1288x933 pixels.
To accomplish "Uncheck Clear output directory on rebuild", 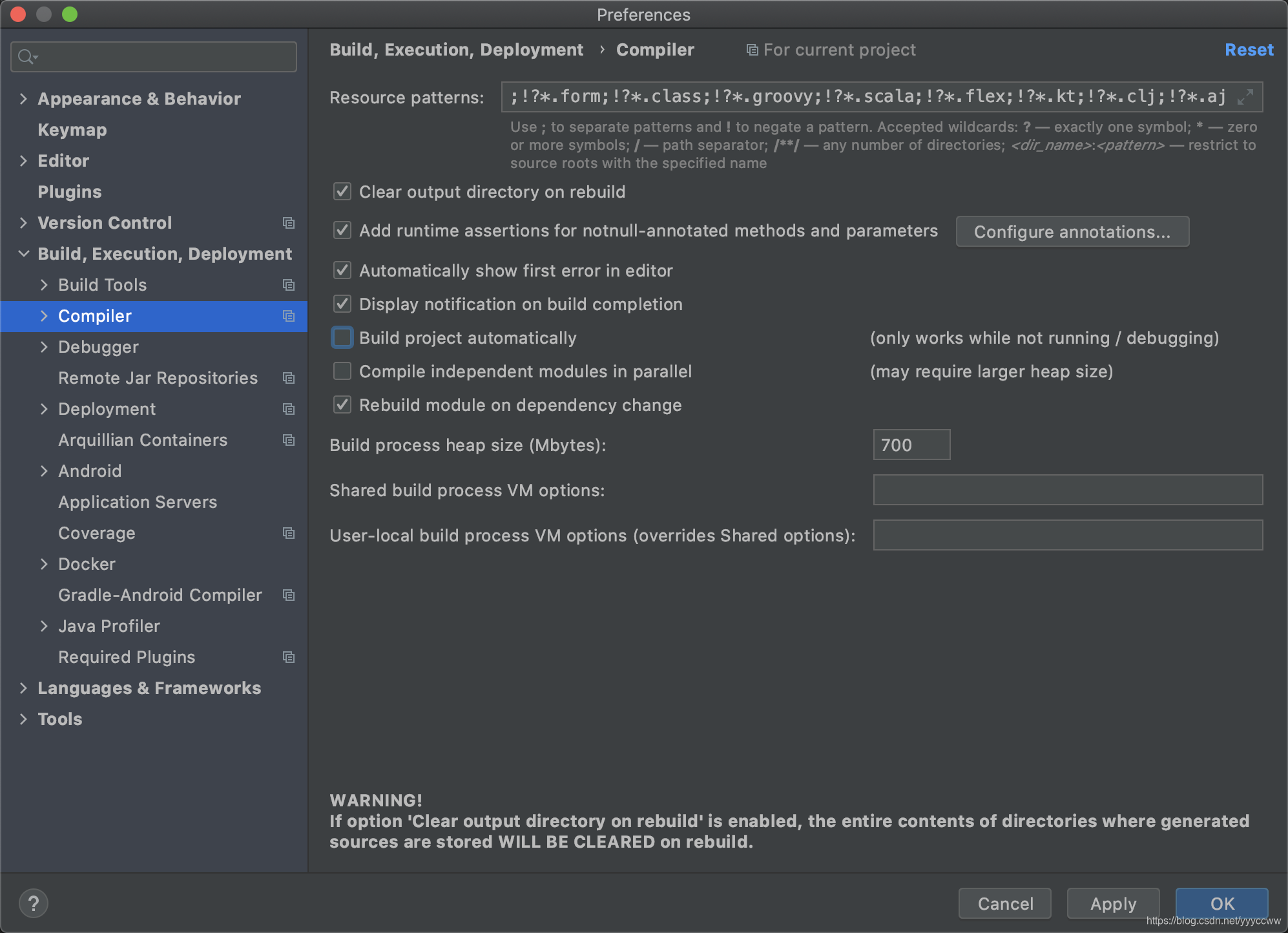I will 342,192.
